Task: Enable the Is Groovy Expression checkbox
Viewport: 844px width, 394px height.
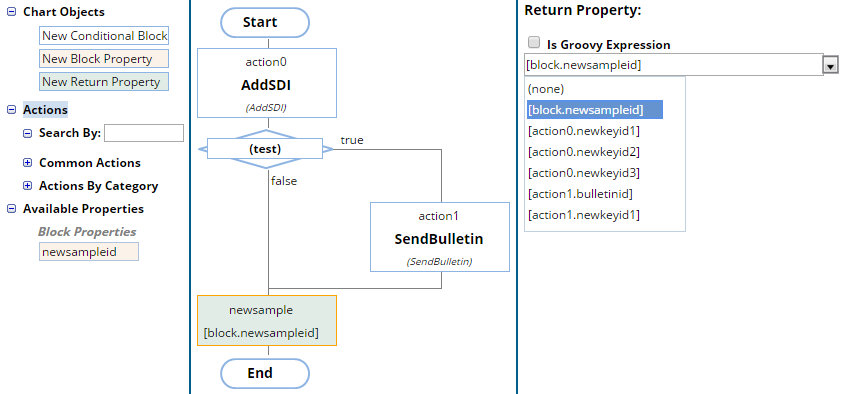Action: coord(534,43)
